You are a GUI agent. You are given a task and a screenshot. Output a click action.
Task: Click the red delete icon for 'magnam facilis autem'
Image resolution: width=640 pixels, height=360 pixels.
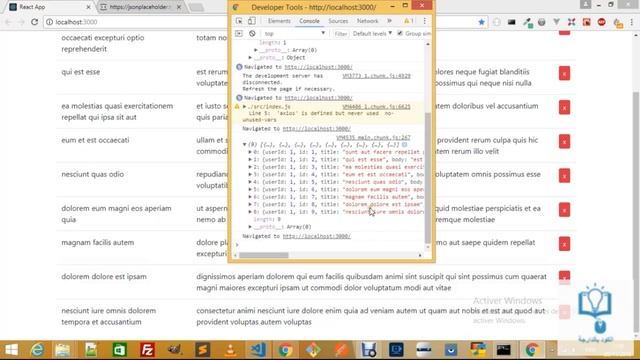tap(564, 244)
